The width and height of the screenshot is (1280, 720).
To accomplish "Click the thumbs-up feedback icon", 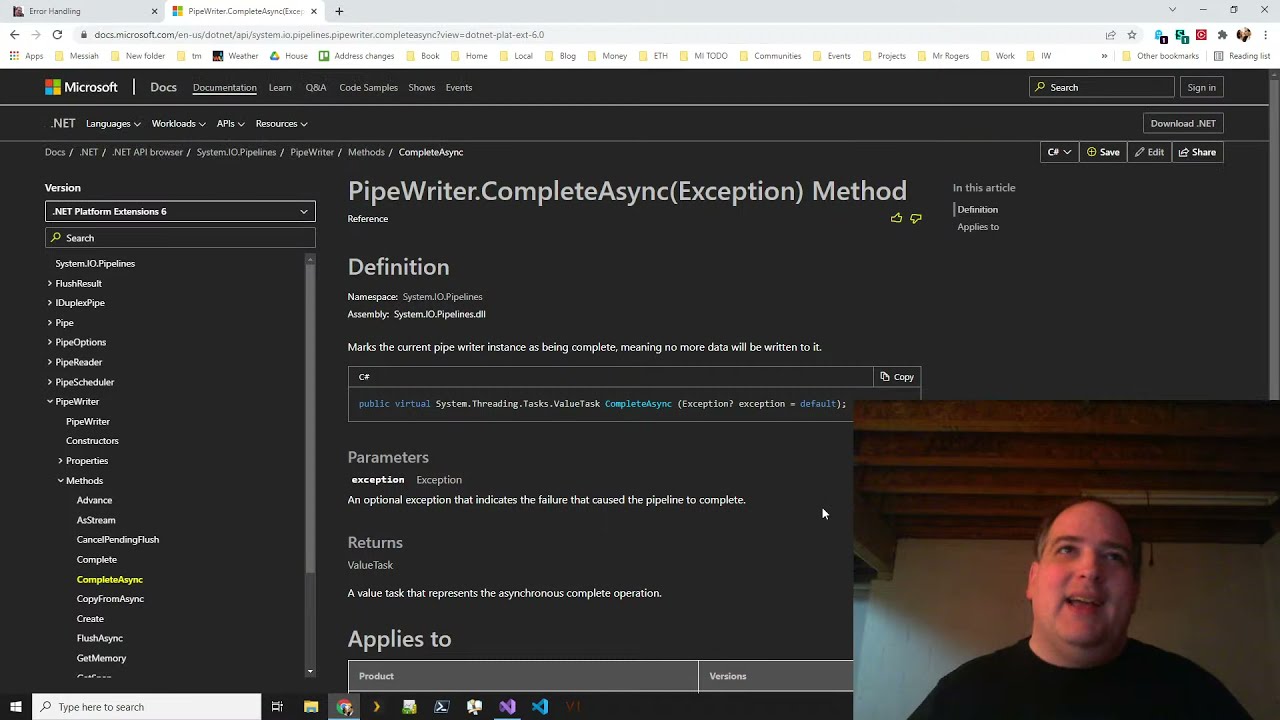I will [x=896, y=218].
